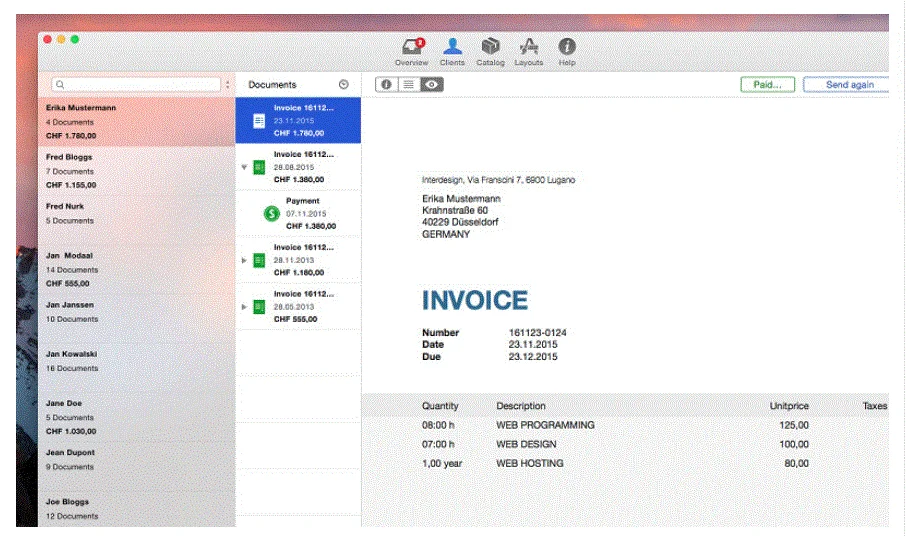The width and height of the screenshot is (906, 536).
Task: Click the unit price 80,00
Action: [796, 463]
